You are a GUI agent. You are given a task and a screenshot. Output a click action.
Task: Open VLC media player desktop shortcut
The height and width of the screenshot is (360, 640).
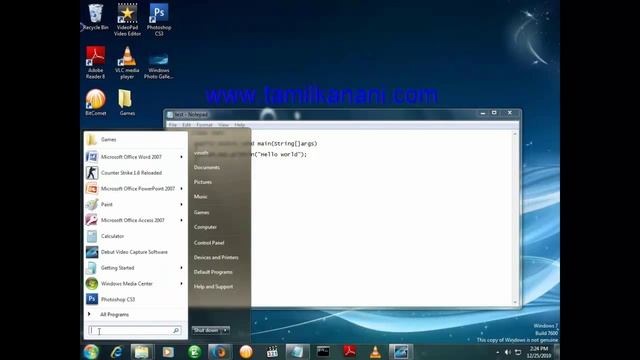click(127, 62)
